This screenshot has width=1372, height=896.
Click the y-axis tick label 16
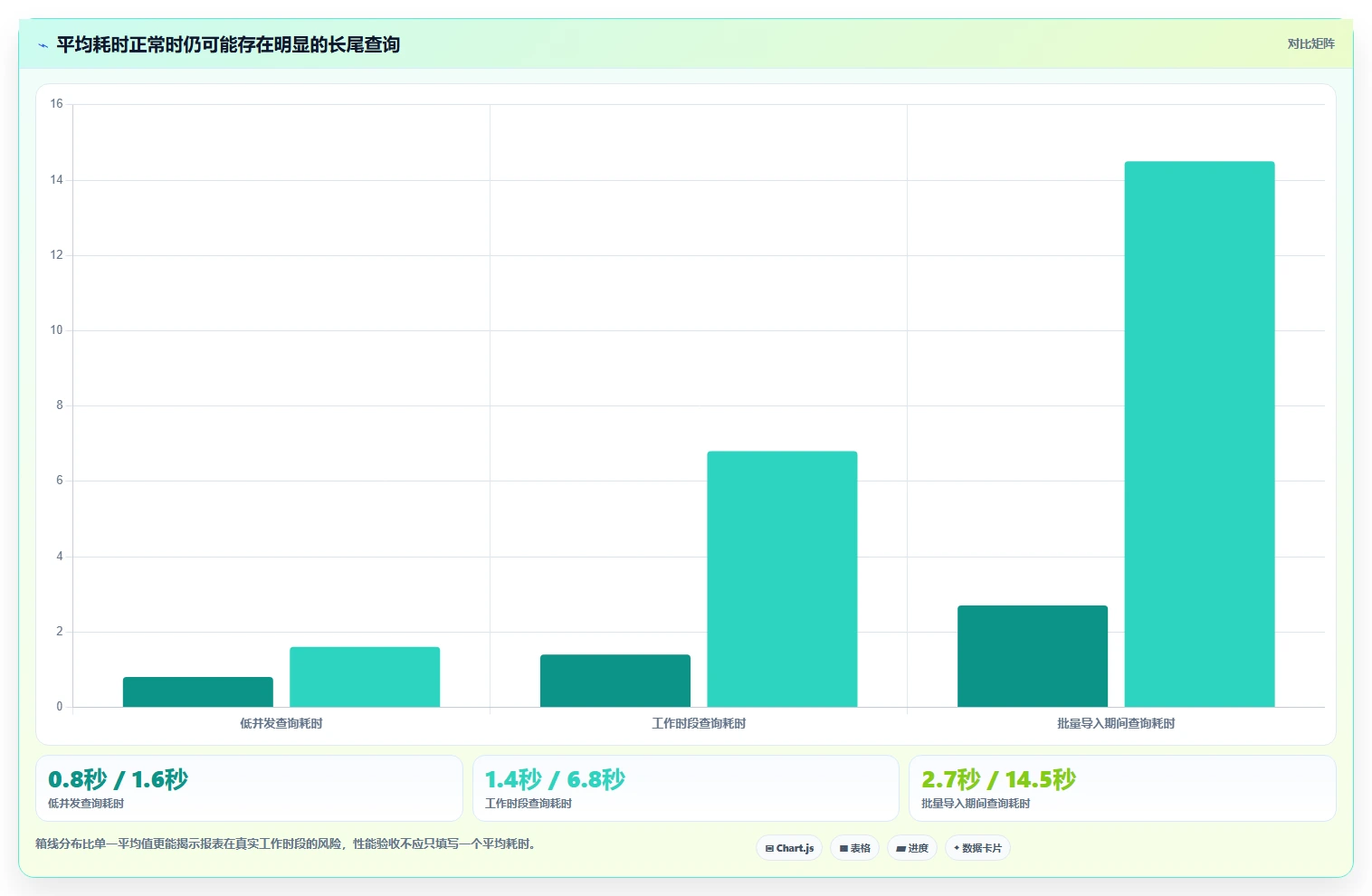click(57, 104)
